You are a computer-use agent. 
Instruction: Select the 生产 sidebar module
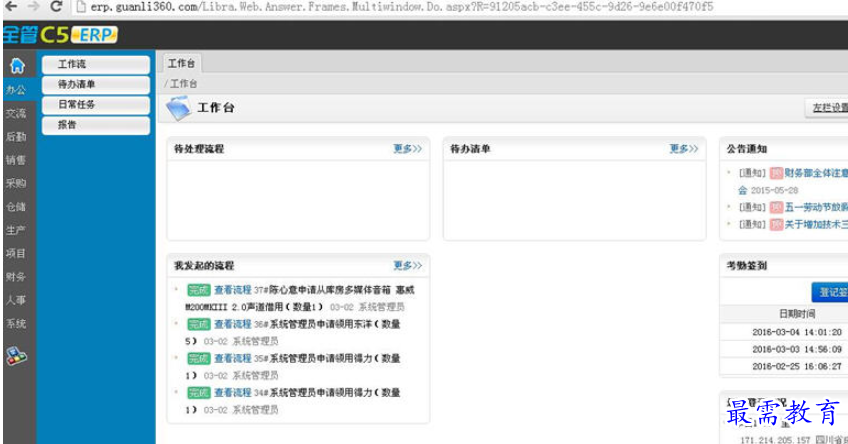point(16,230)
